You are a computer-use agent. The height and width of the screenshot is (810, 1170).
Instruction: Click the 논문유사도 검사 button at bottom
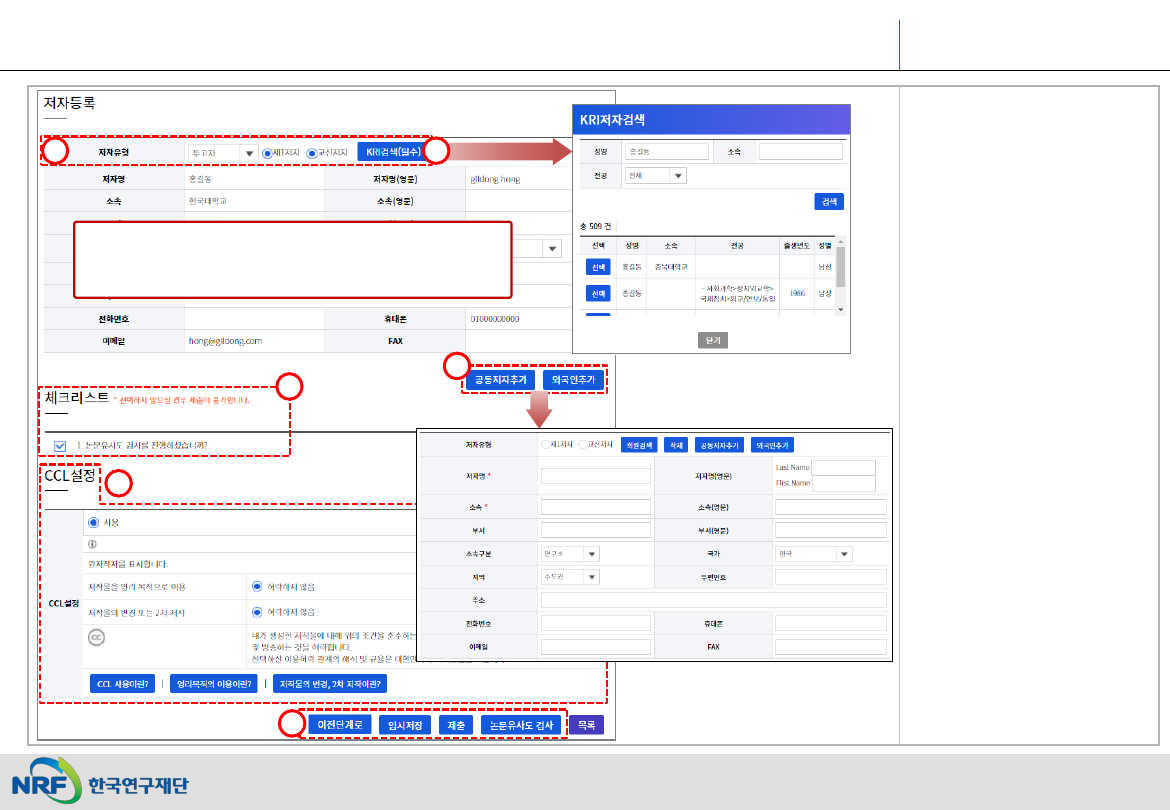[x=520, y=725]
